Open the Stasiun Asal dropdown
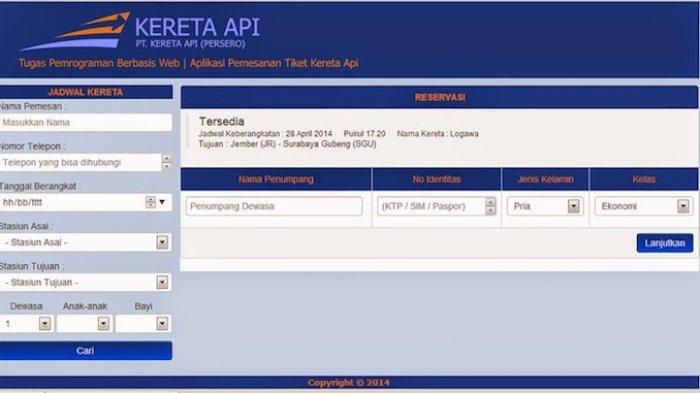This screenshot has width=700, height=393. pos(85,242)
